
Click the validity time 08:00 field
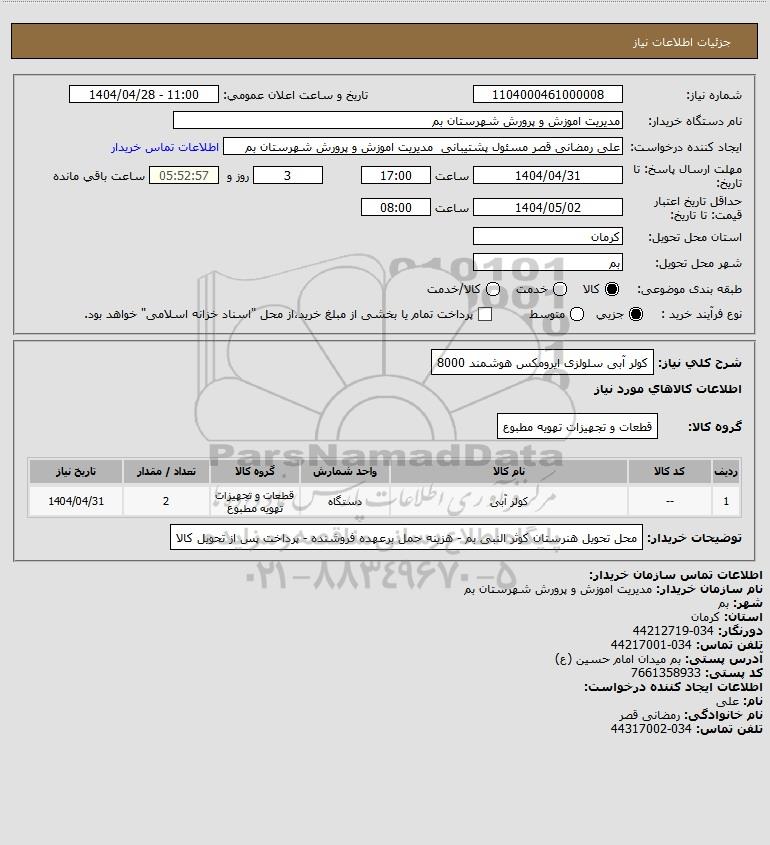396,207
